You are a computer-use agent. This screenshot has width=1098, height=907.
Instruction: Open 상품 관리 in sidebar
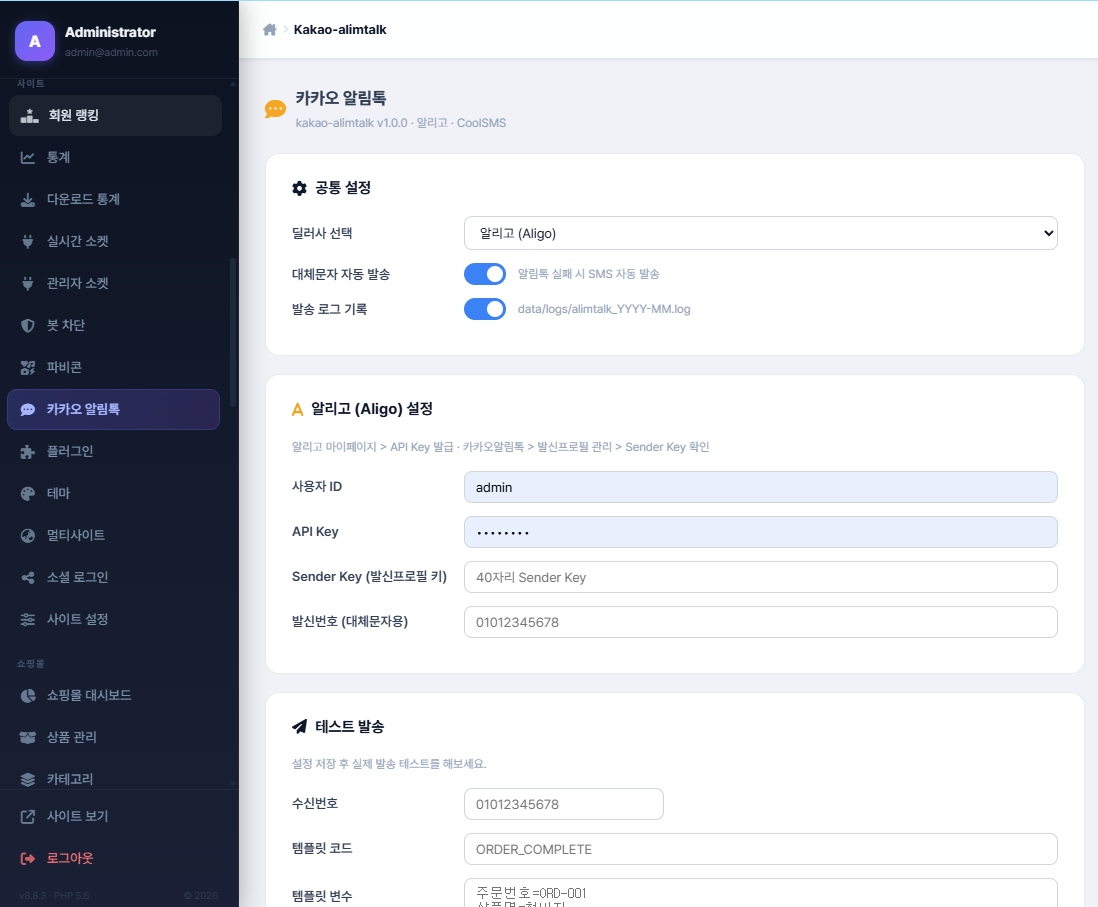point(113,738)
